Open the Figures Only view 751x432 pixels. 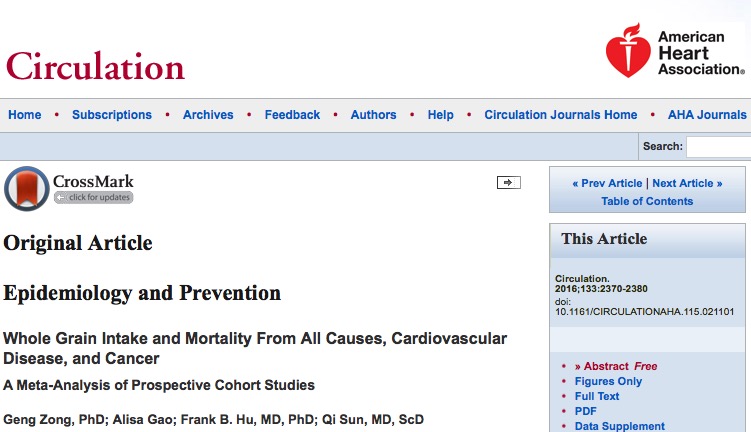pyautogui.click(x=608, y=381)
